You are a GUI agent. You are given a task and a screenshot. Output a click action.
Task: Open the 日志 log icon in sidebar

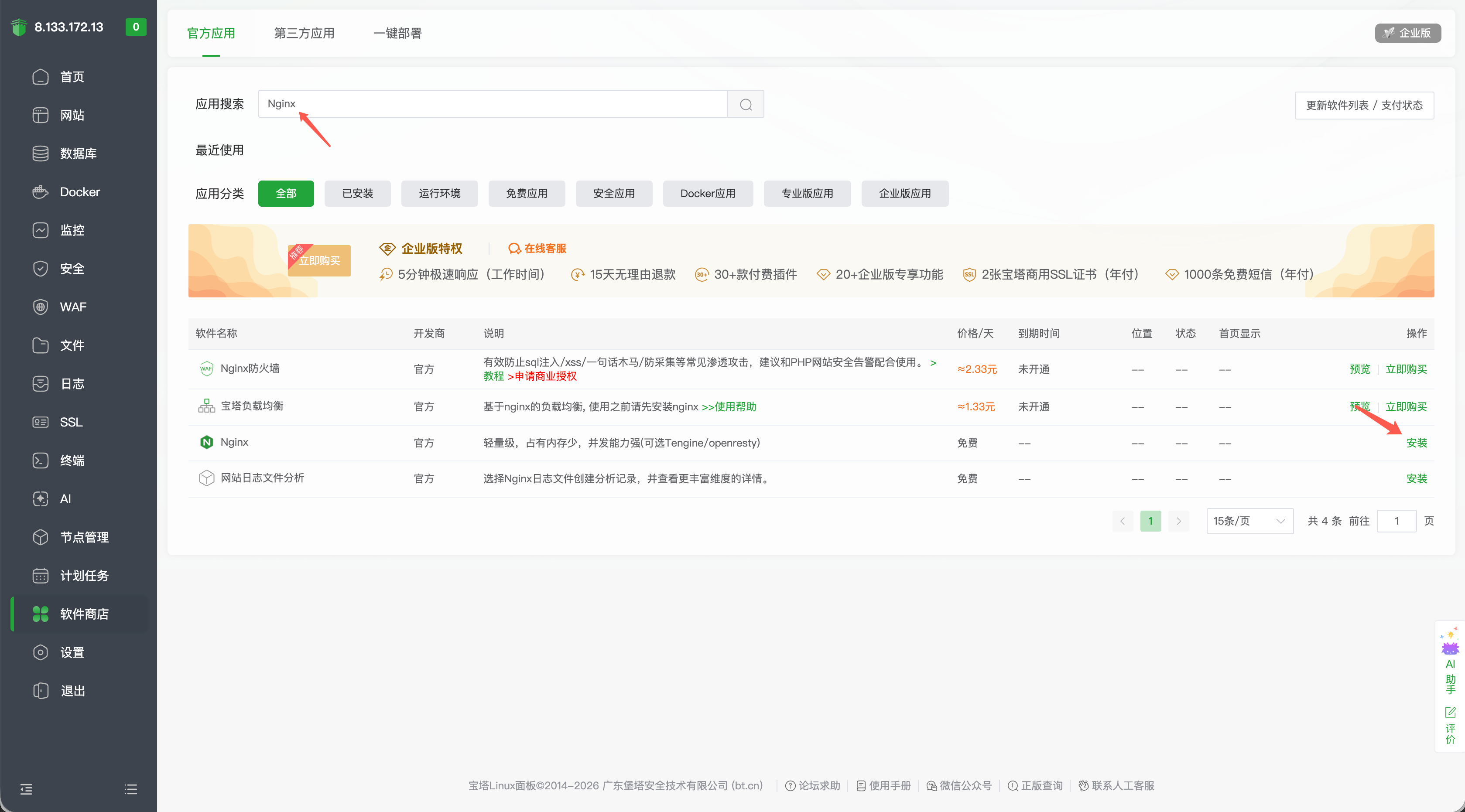pyautogui.click(x=41, y=384)
